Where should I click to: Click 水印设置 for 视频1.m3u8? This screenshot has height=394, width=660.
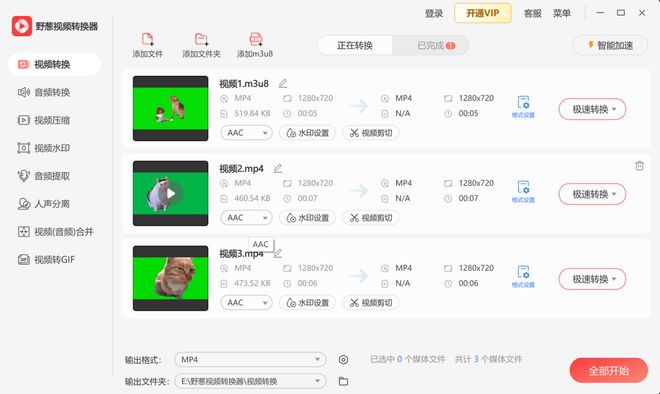(x=308, y=133)
